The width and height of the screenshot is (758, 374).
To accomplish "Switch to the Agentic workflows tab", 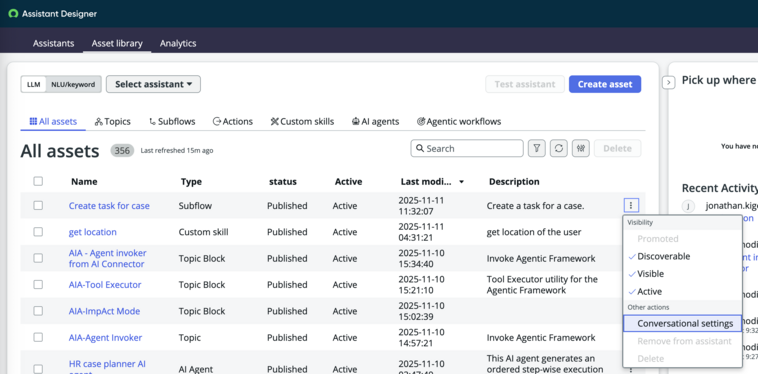I will 459,121.
